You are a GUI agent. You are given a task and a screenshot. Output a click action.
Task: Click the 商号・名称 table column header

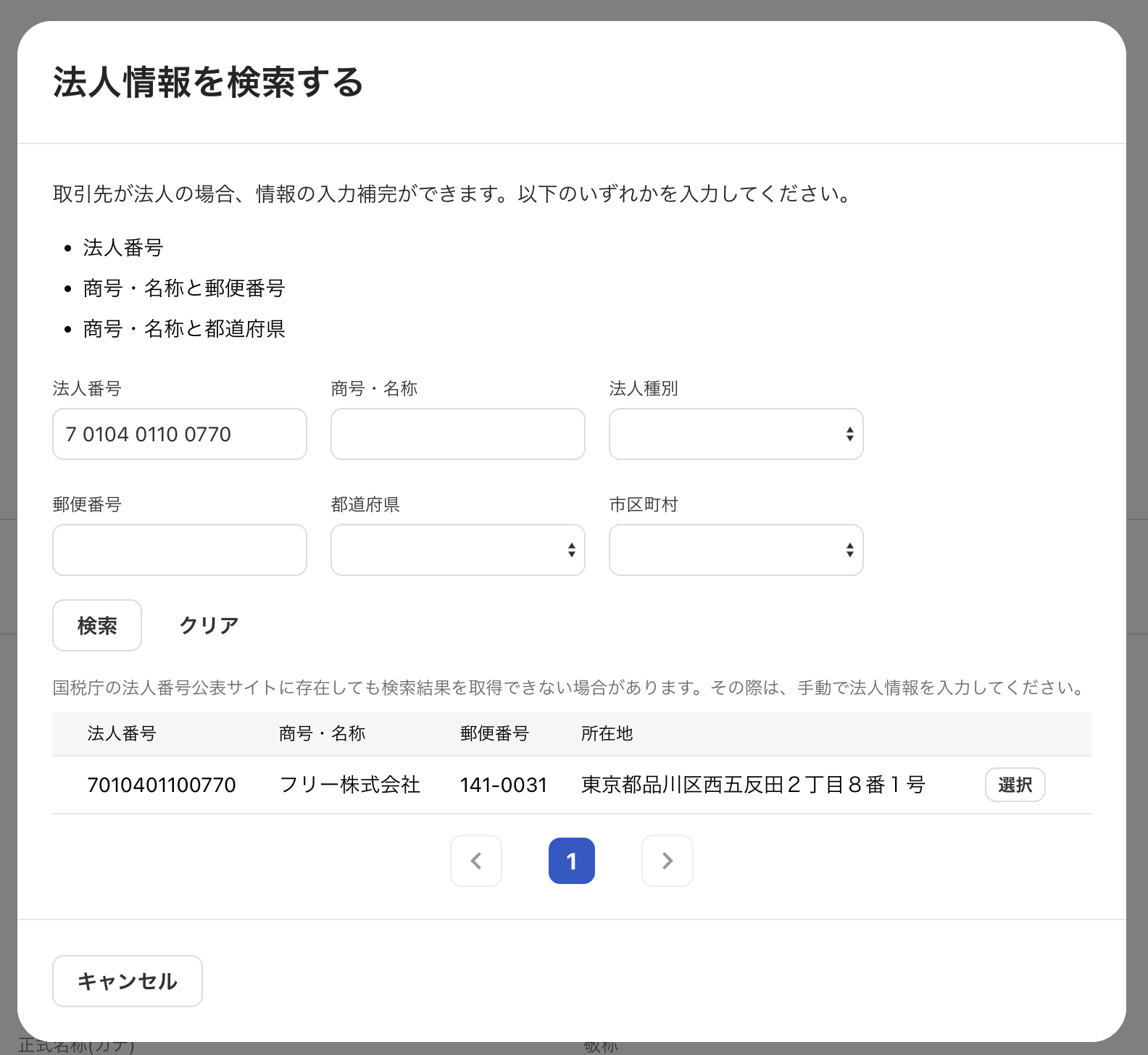pyautogui.click(x=323, y=733)
